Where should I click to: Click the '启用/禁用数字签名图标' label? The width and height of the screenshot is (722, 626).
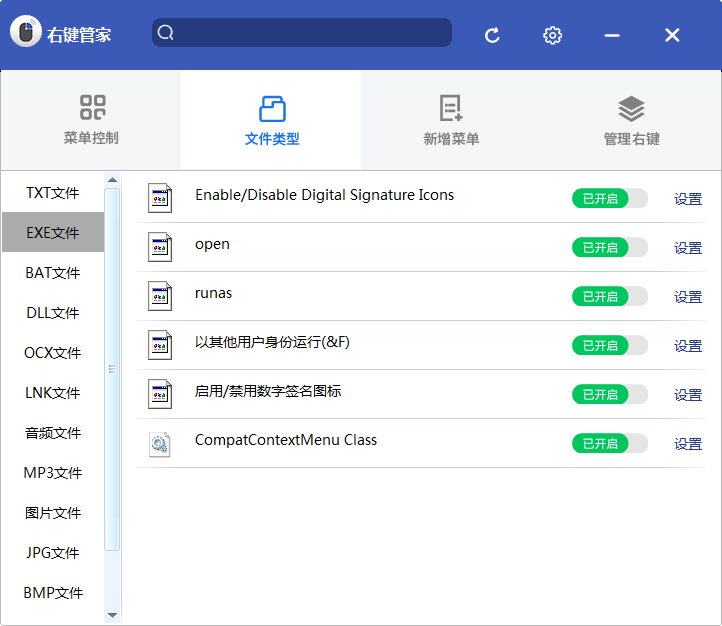pos(268,391)
